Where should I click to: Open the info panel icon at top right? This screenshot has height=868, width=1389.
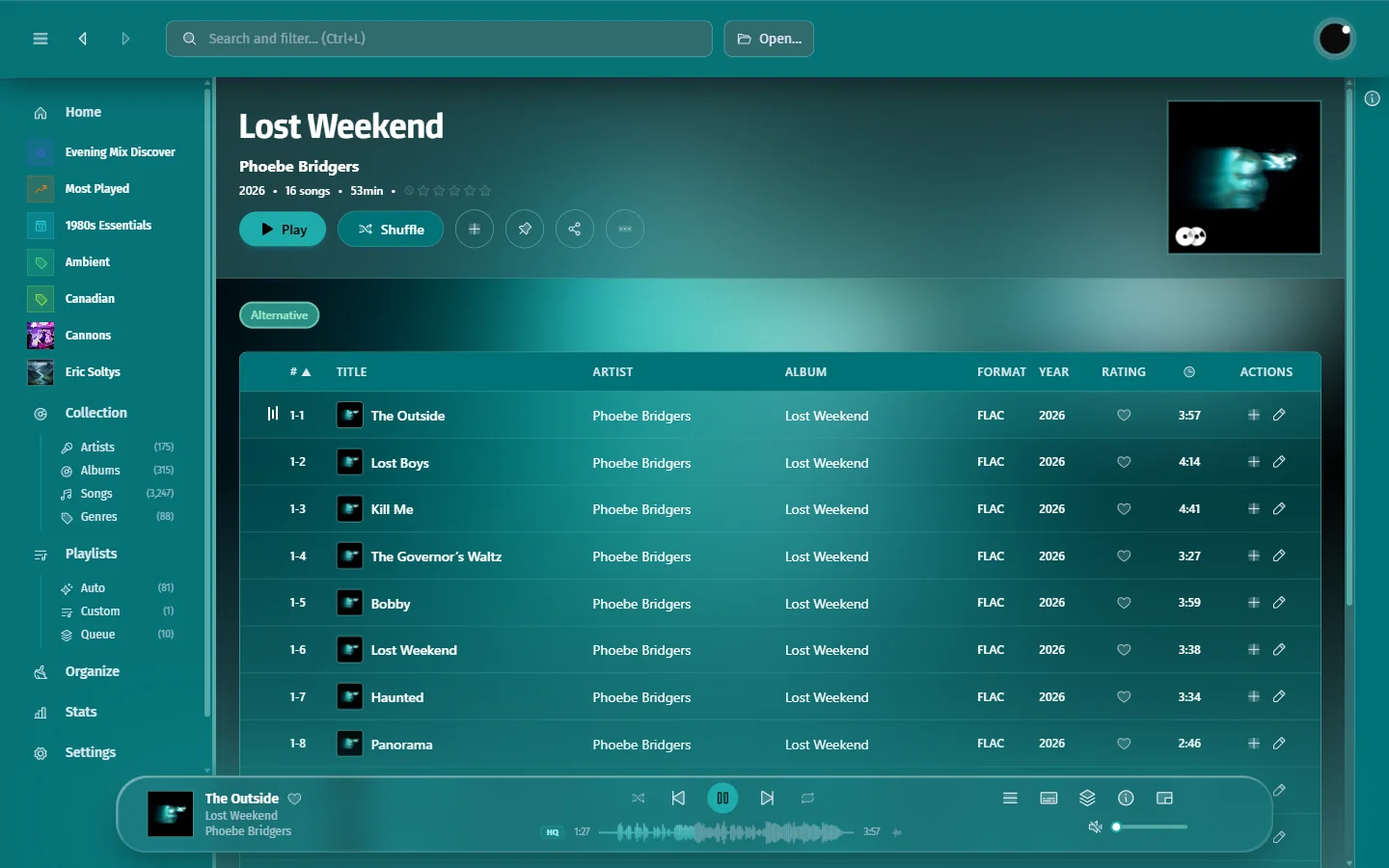click(1373, 98)
